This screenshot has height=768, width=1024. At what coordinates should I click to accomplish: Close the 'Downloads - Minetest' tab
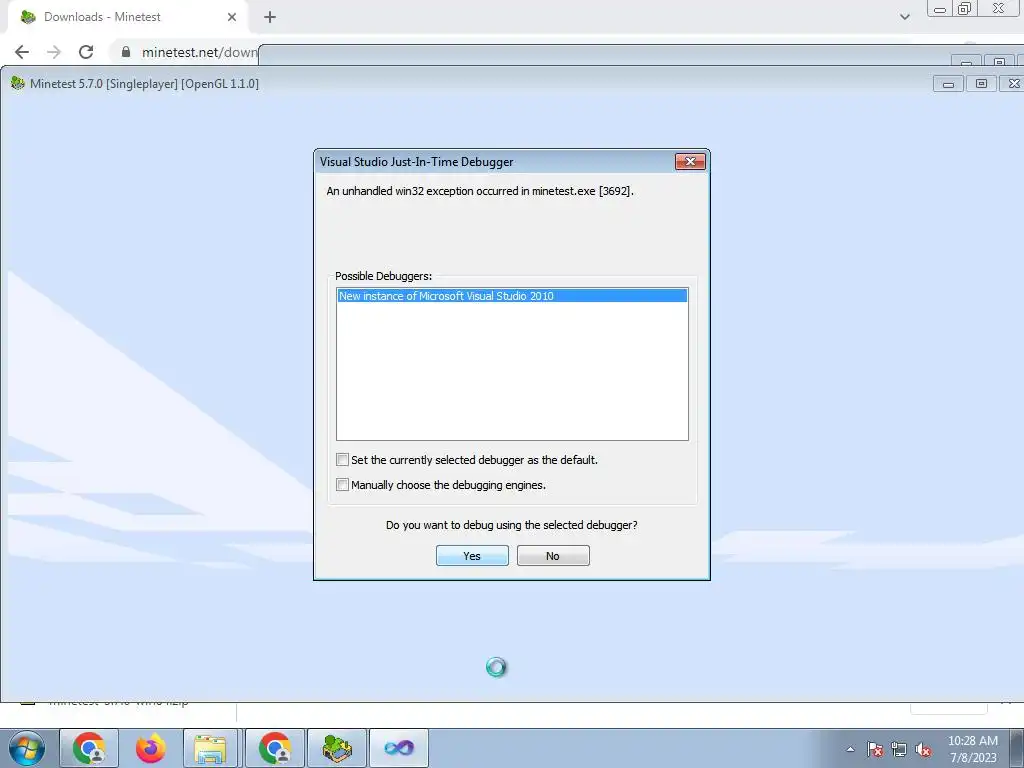231,17
